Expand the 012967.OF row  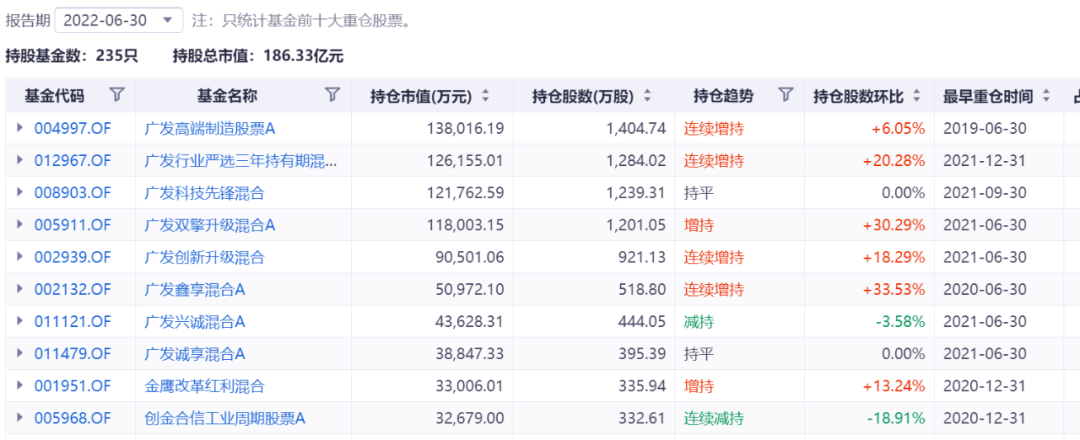tap(20, 160)
